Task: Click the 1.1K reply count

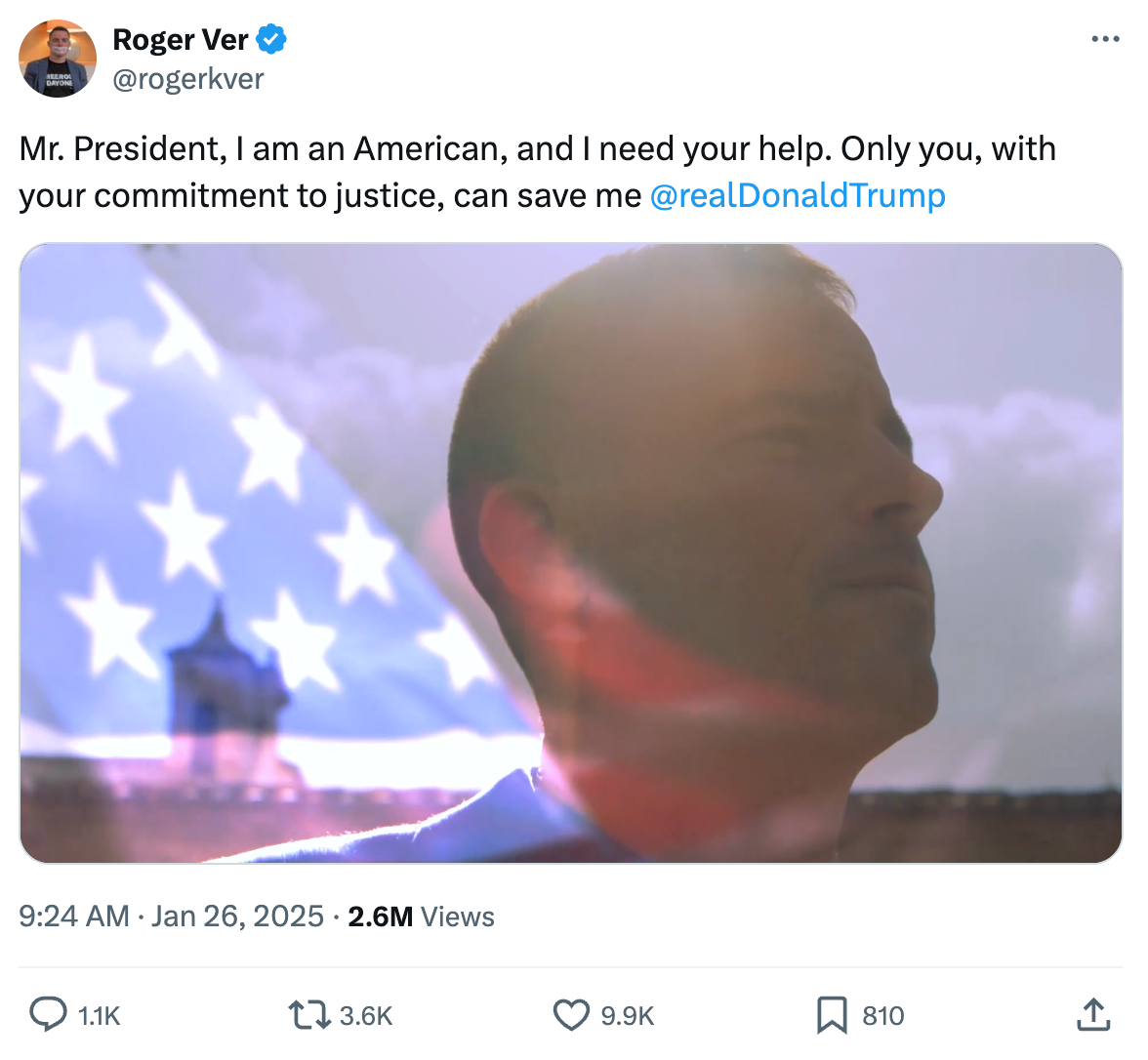Action: click(x=99, y=1016)
